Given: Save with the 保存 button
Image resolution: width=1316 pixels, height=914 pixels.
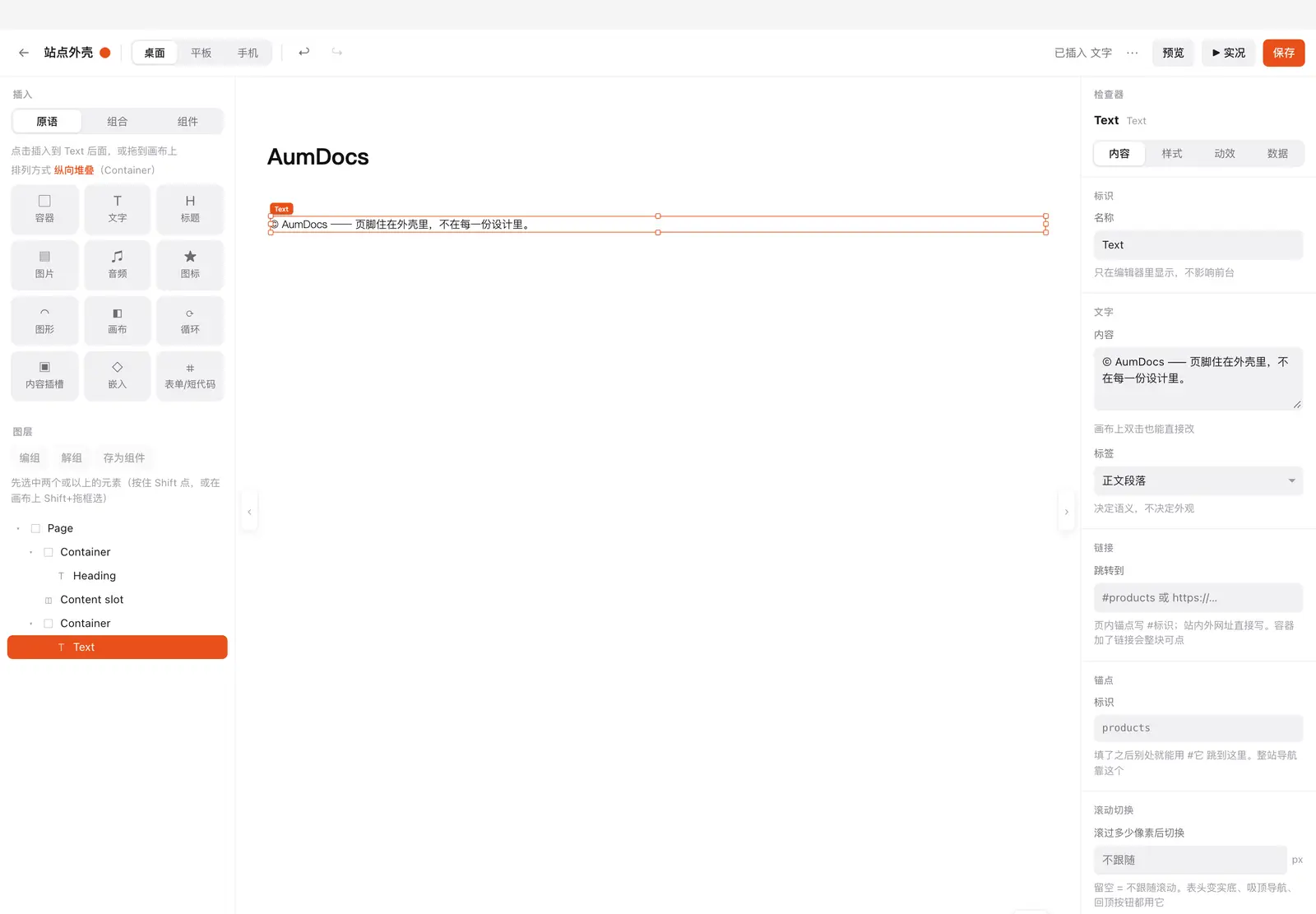Looking at the screenshot, I should [x=1284, y=53].
